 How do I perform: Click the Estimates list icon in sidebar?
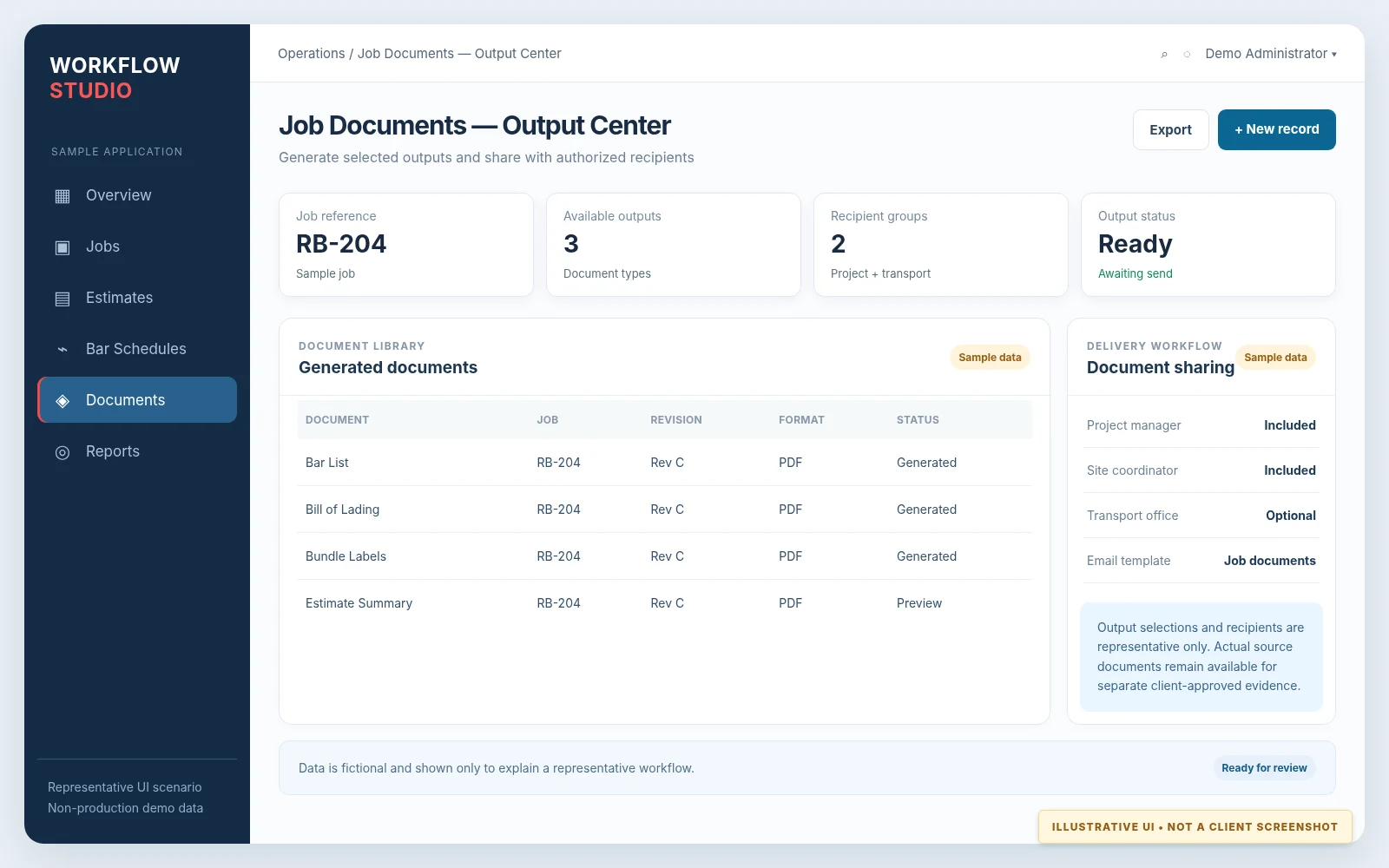63,299
